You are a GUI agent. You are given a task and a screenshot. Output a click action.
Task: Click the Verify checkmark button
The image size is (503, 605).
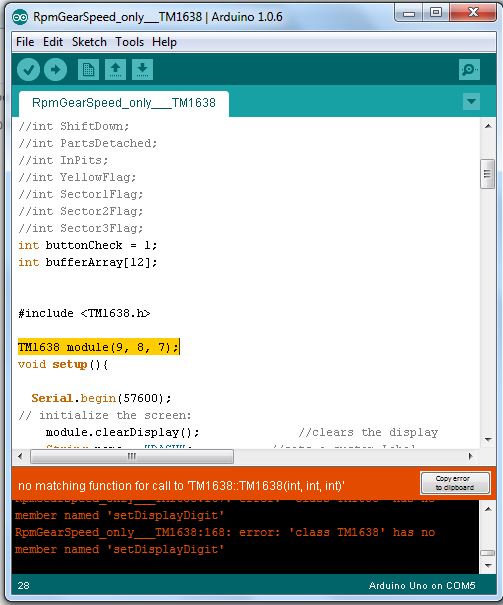click(28, 70)
